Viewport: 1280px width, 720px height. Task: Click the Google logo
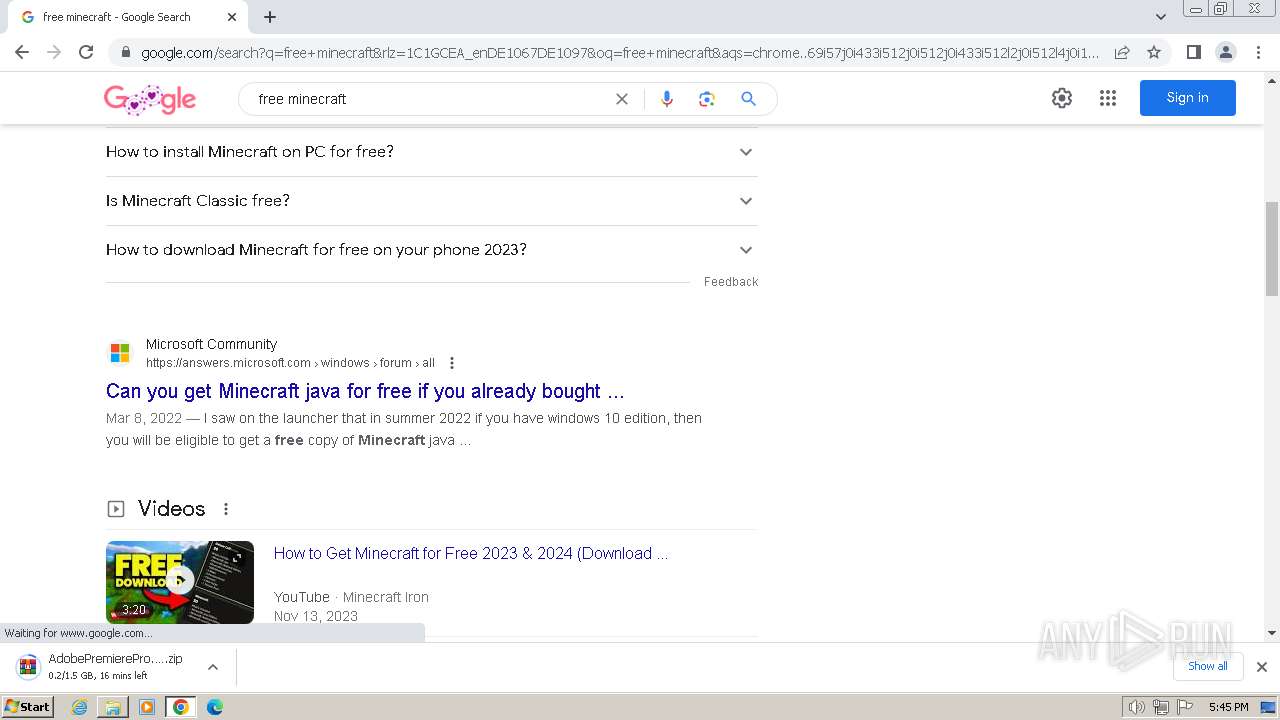coord(150,99)
